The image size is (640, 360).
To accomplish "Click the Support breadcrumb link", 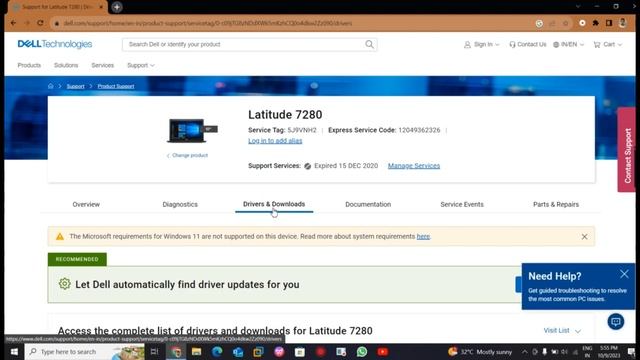I will click(76, 86).
